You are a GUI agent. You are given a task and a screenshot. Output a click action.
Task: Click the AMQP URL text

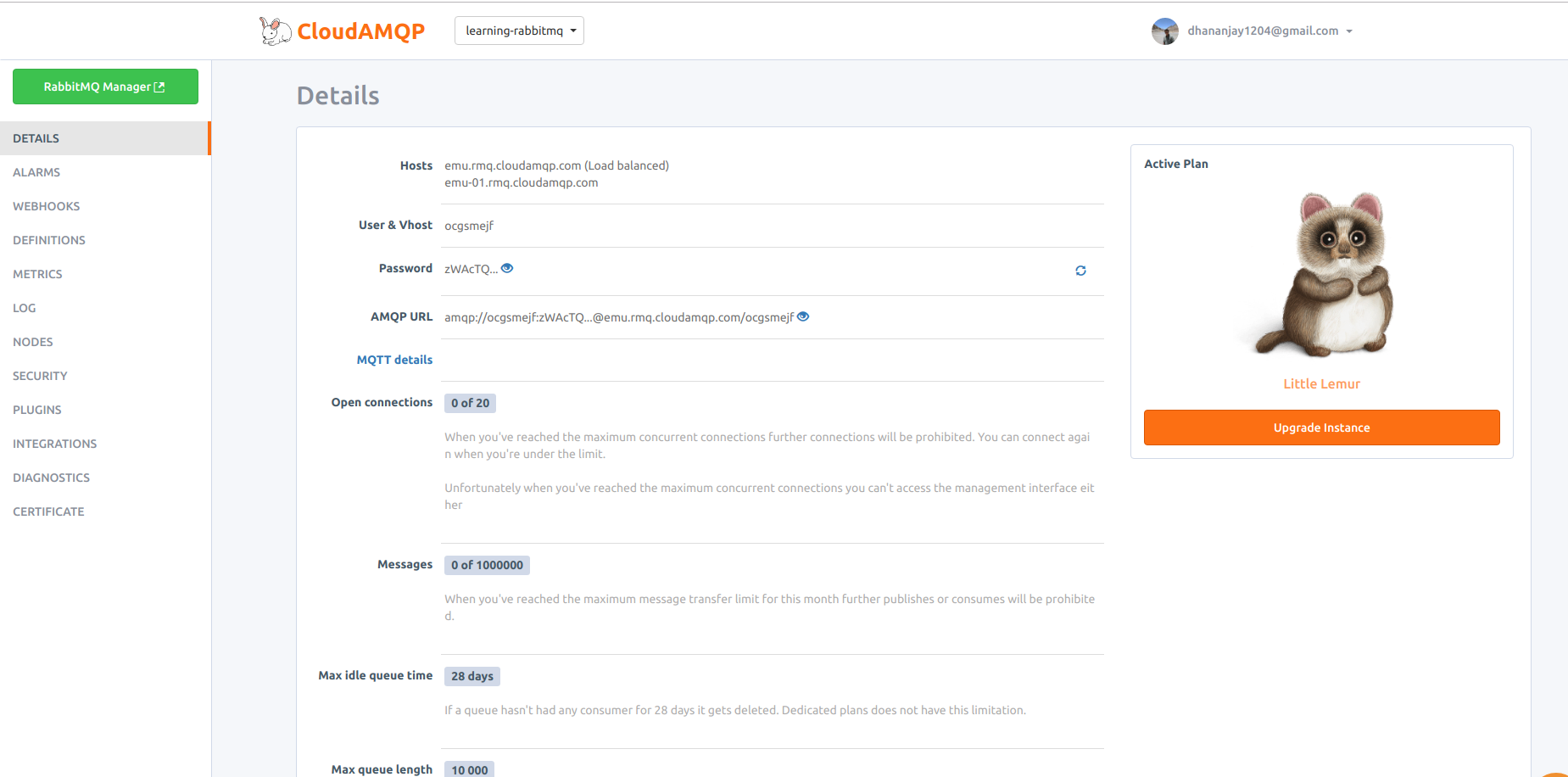pos(619,317)
